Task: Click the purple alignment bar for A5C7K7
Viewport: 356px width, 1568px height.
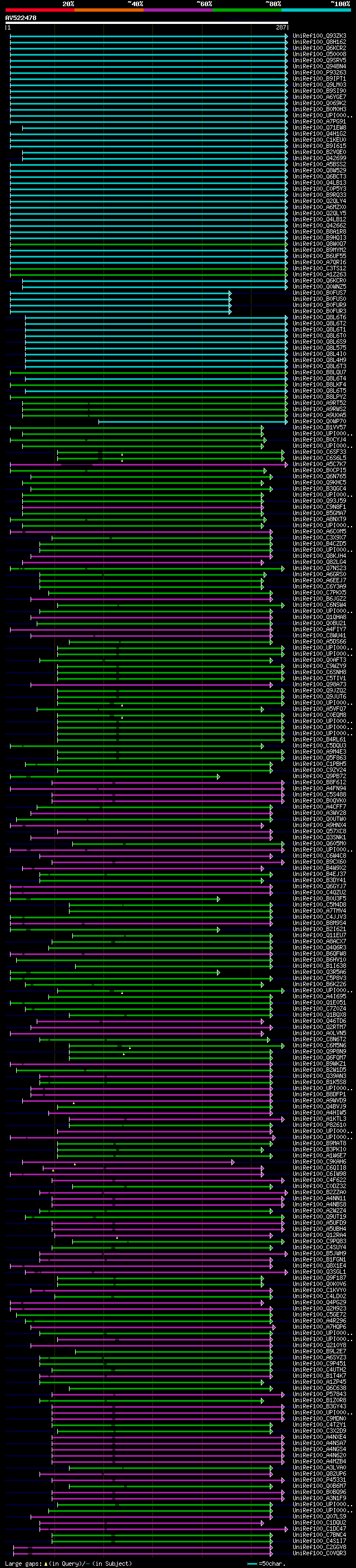Action: pos(149,464)
